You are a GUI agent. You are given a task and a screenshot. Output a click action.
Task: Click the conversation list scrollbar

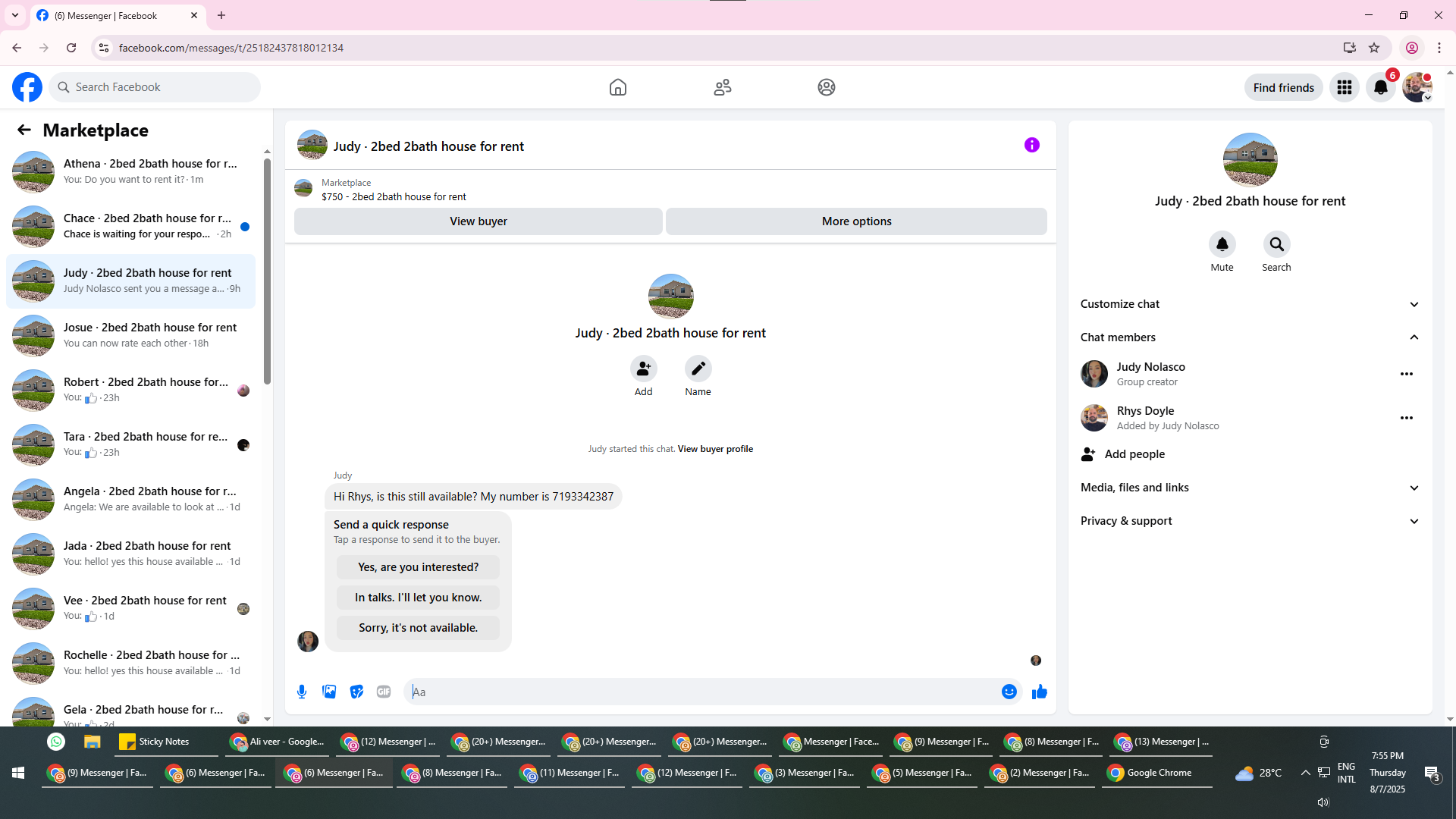pos(267,273)
